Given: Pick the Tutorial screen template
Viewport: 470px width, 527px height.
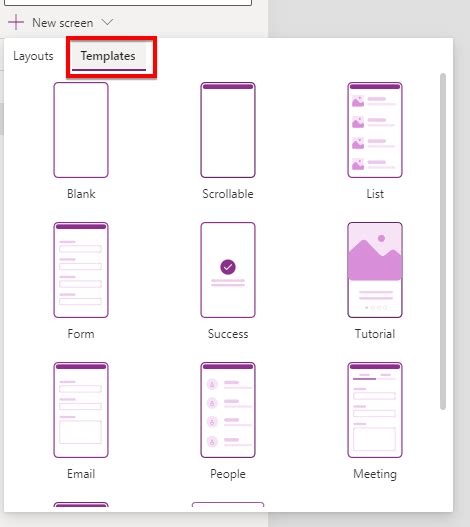Looking at the screenshot, I should click(x=375, y=270).
